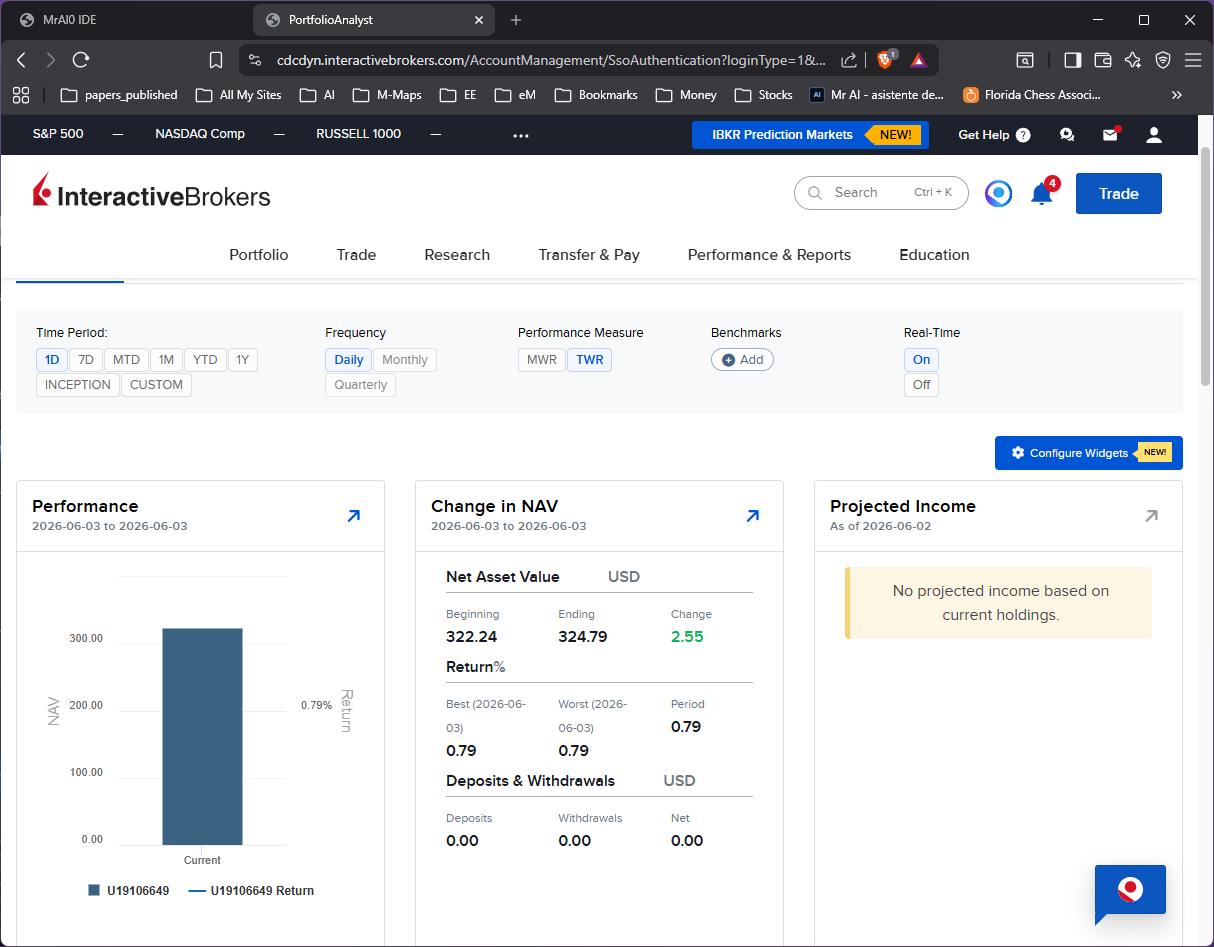Click Configure Widgets button

click(x=1089, y=453)
